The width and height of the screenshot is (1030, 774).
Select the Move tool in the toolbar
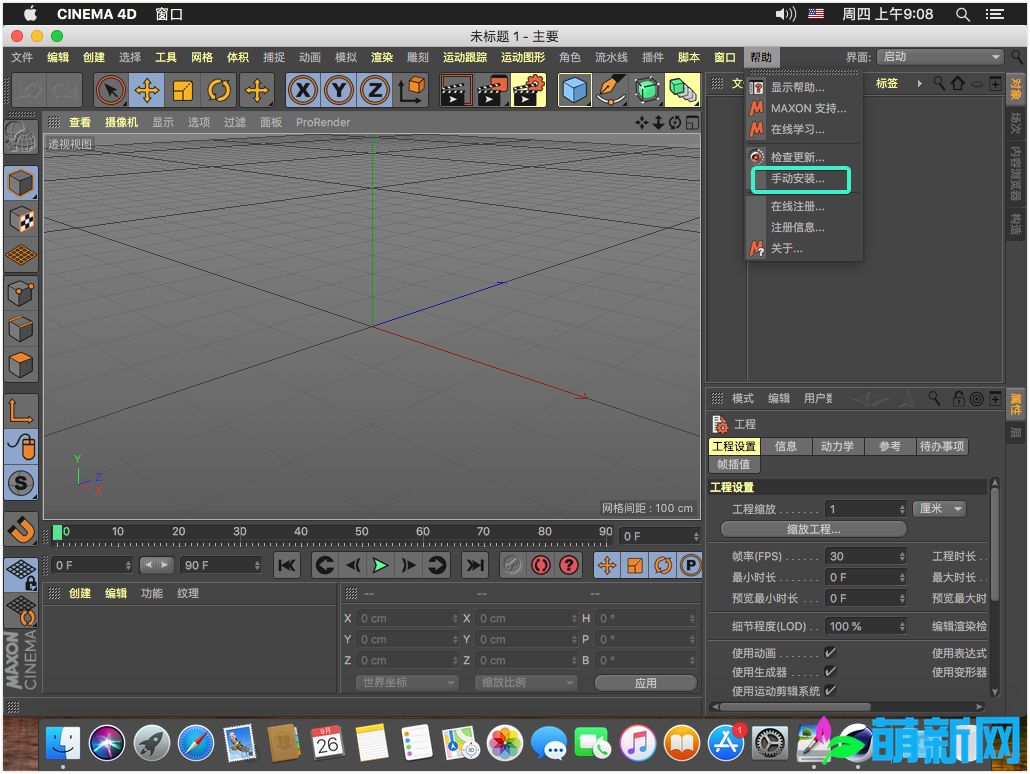coord(147,90)
